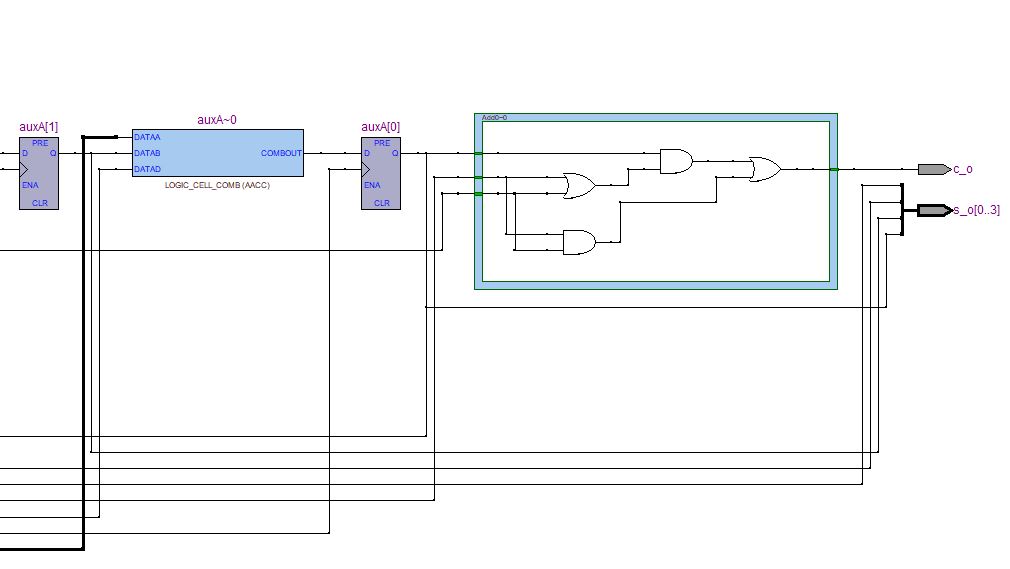Select the leftmost OR gate in Add0~0
Image resolution: width=1010 pixels, height=569 pixels.
(578, 185)
